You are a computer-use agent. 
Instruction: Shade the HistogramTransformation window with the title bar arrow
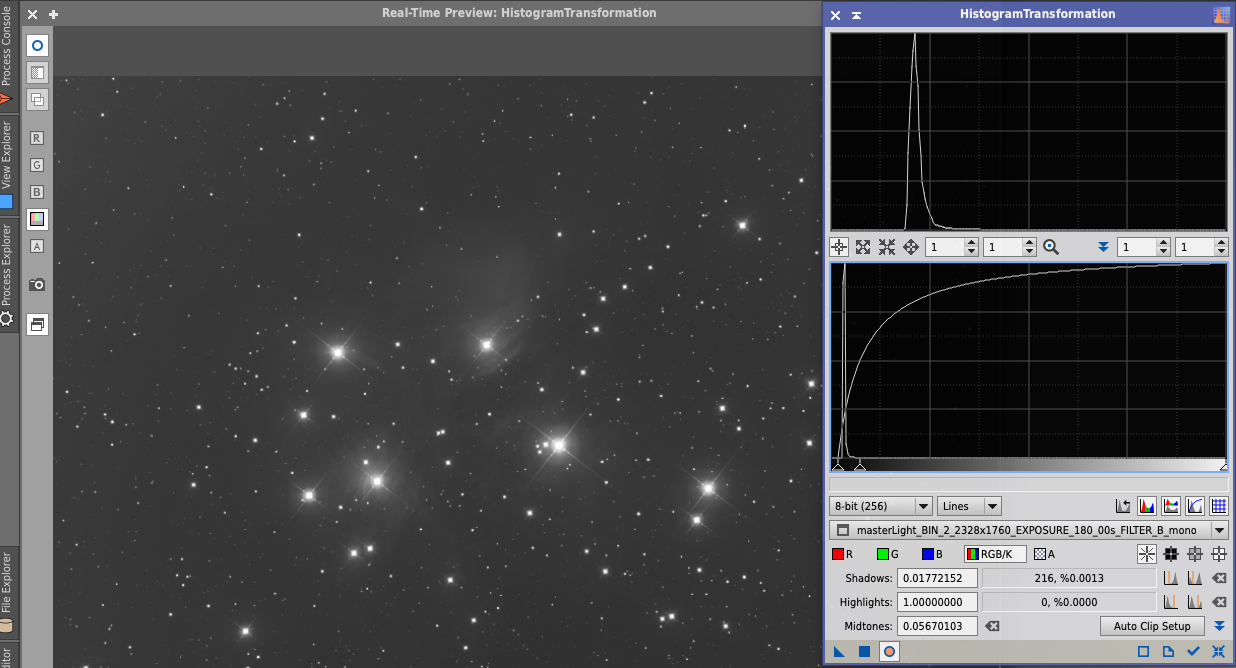[857, 14]
